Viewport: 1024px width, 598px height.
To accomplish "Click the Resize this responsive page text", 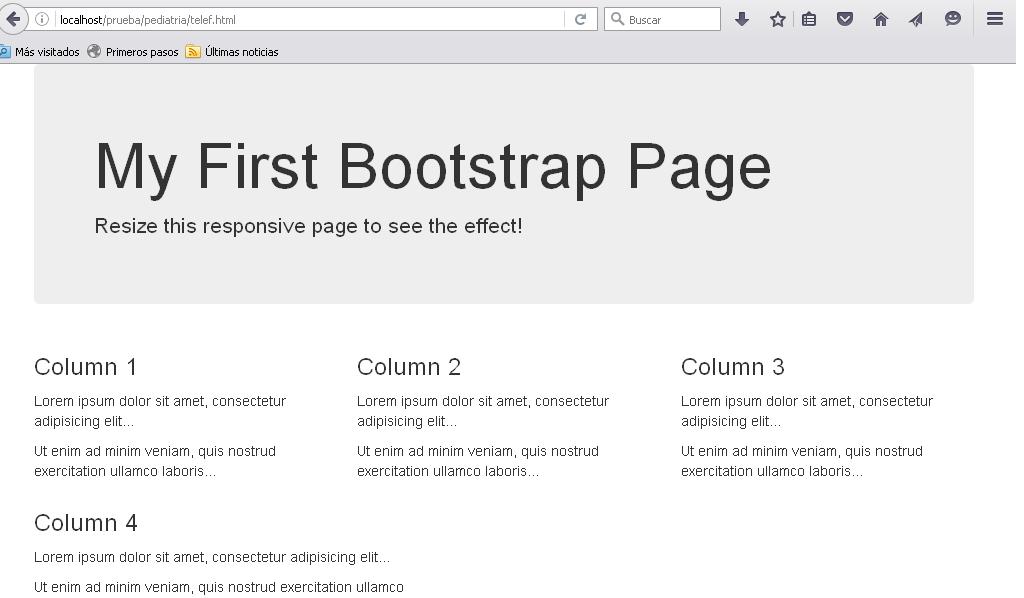I will tap(308, 226).
